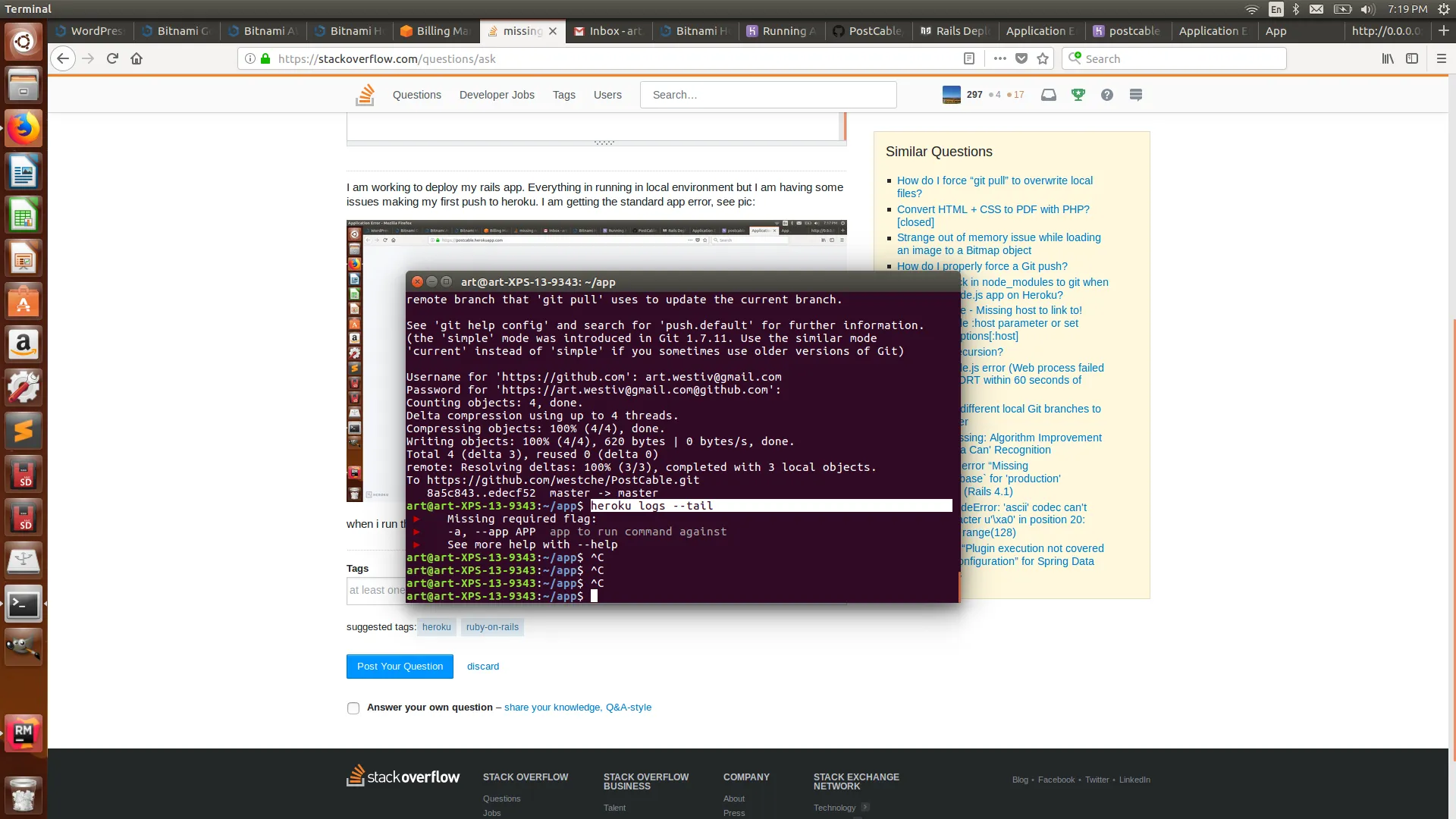Click Post Your Question button
The image size is (1456, 819).
coord(400,667)
